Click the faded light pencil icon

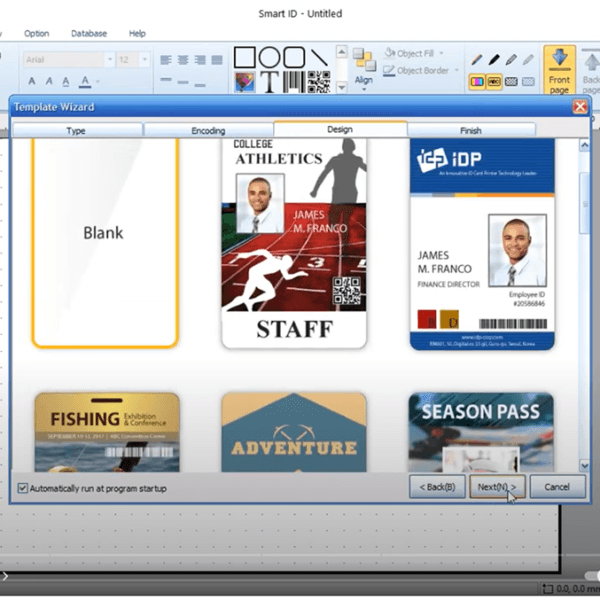(528, 60)
